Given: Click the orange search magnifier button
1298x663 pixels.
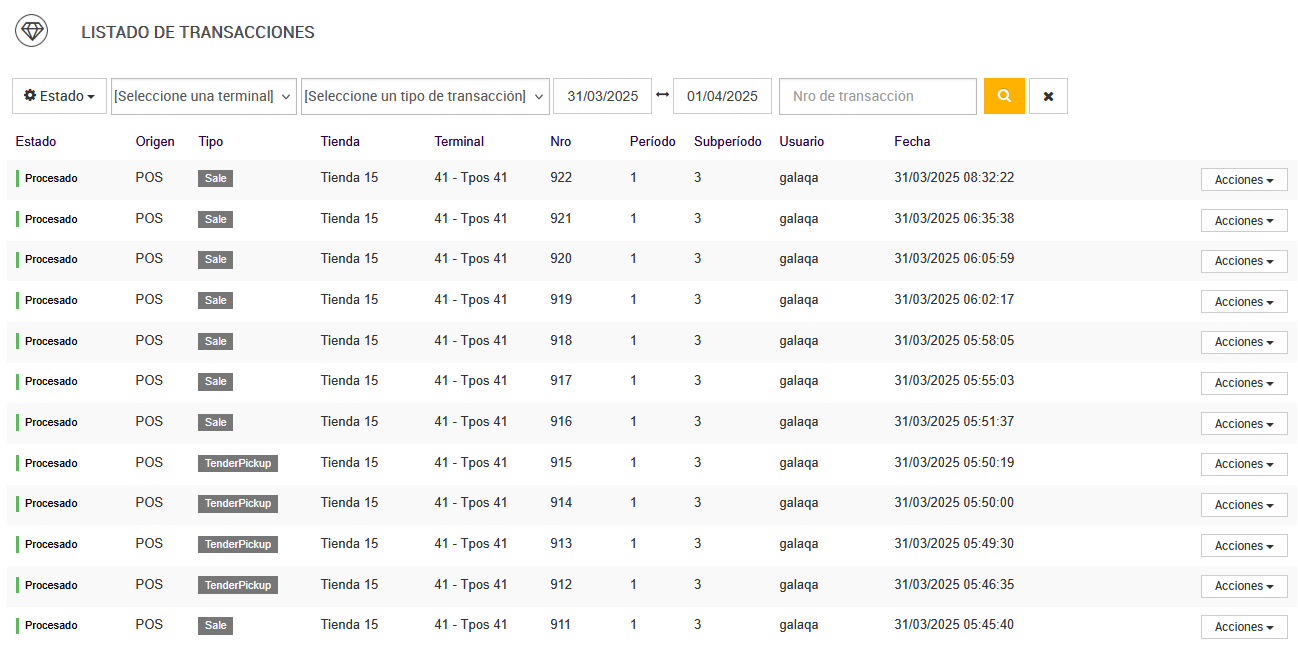Looking at the screenshot, I should tap(1004, 96).
